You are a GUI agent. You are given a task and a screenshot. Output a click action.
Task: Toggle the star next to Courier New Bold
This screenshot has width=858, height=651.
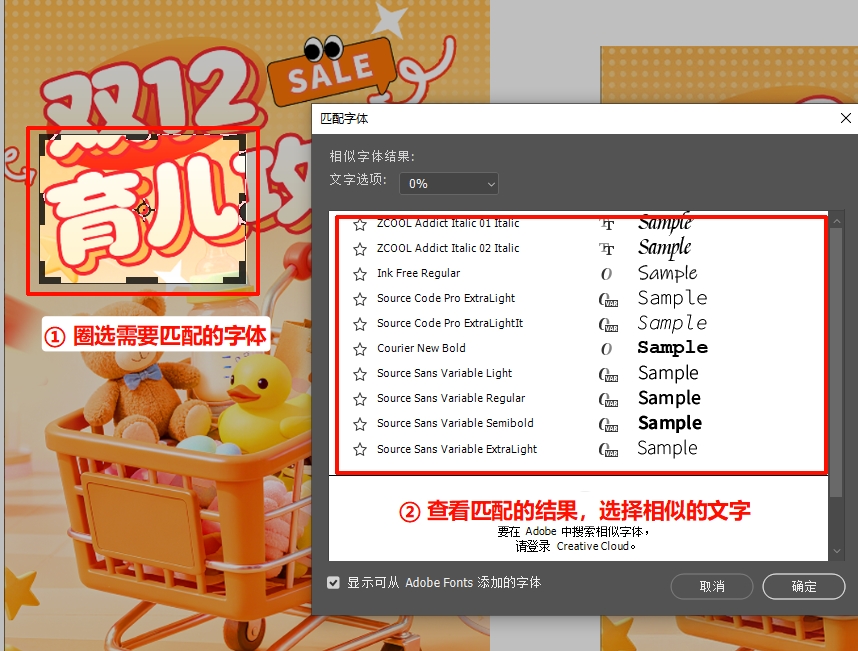[x=359, y=346]
